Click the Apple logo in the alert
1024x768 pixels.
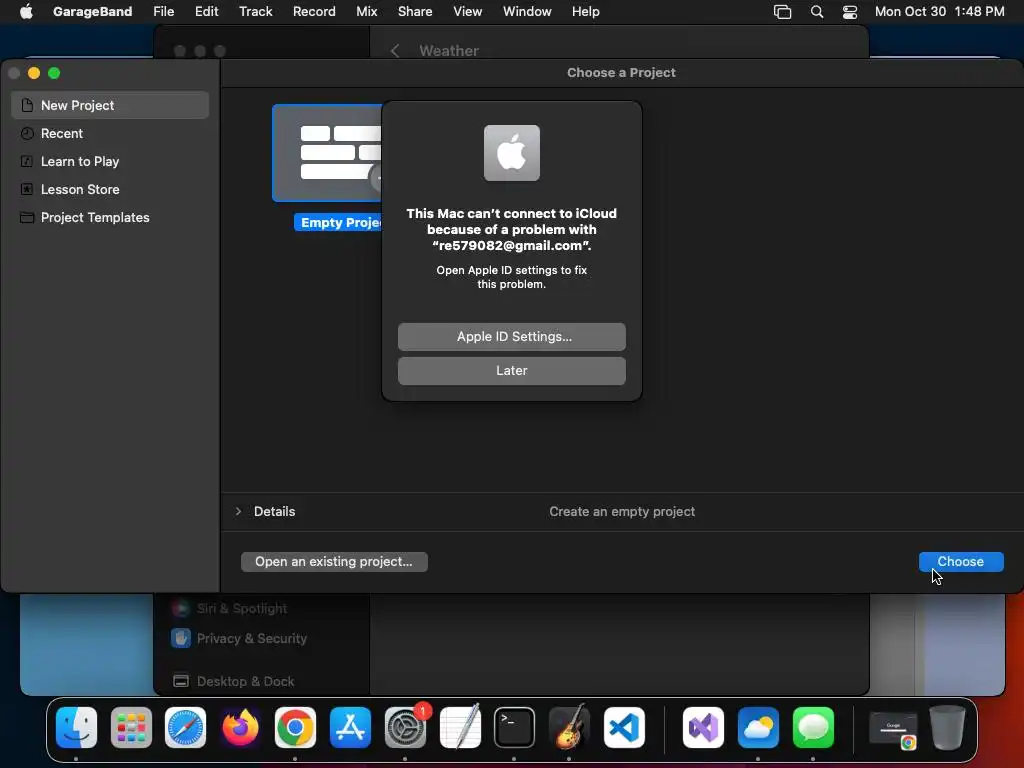tap(511, 153)
